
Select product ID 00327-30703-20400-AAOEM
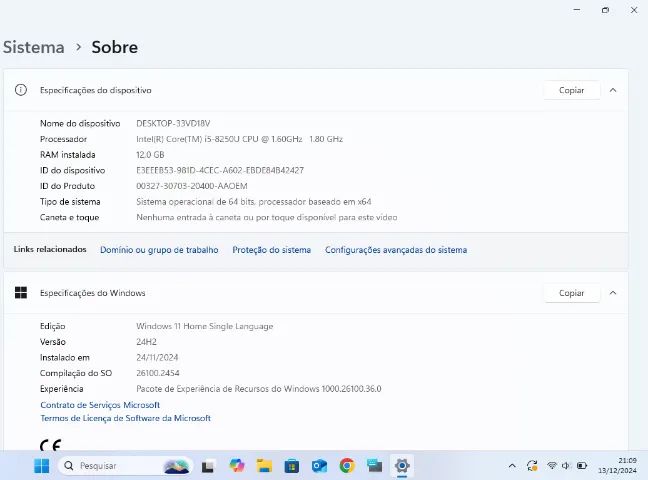click(x=192, y=186)
